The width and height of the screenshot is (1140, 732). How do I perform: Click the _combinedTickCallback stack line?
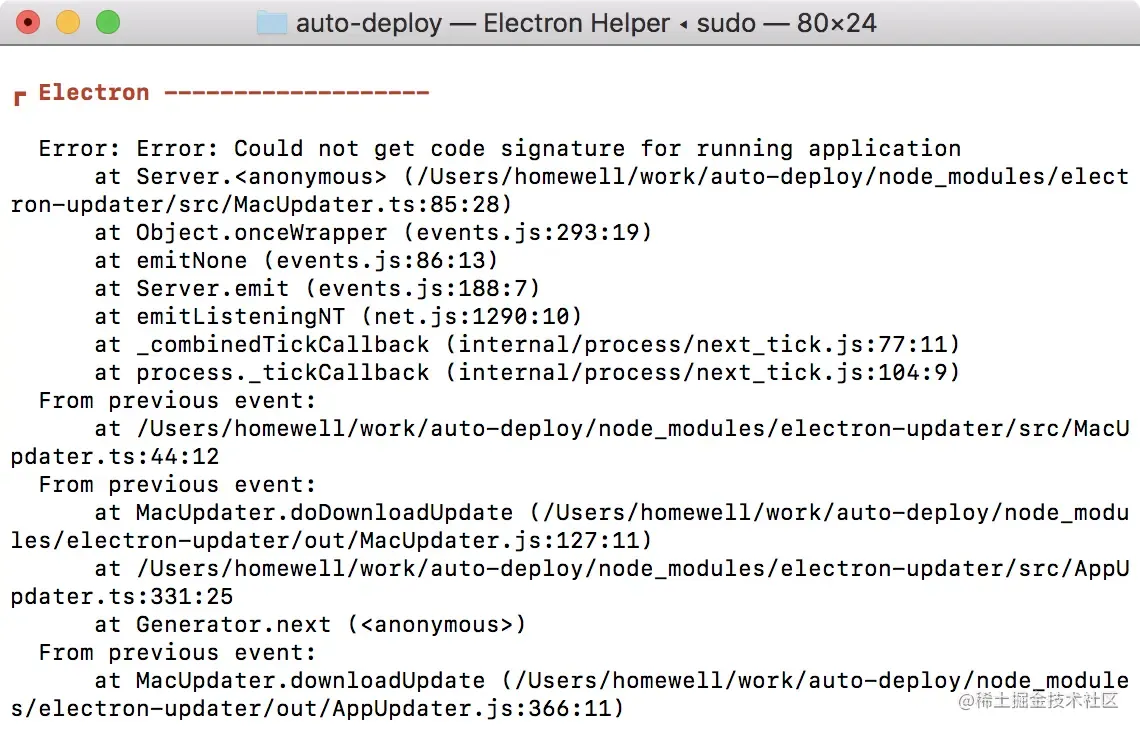pos(527,345)
